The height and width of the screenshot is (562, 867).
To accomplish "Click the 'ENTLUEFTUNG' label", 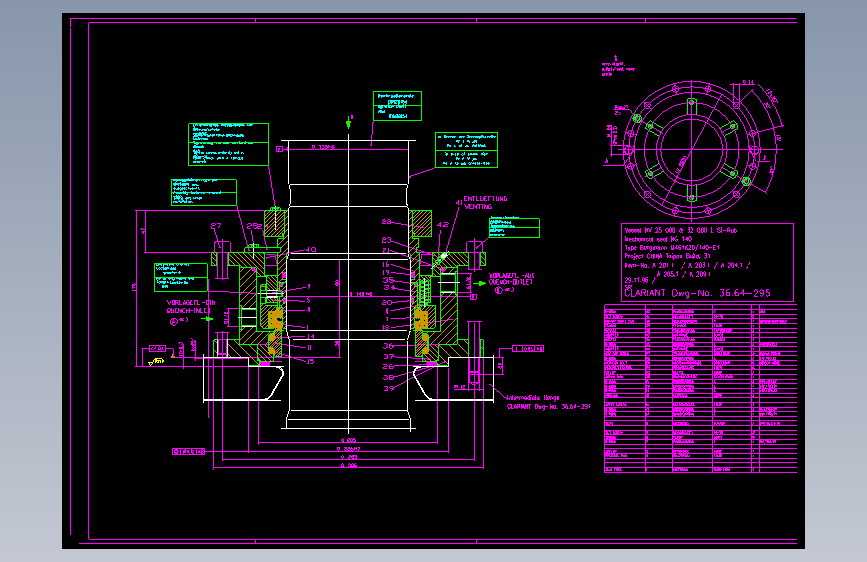I will coord(485,199).
